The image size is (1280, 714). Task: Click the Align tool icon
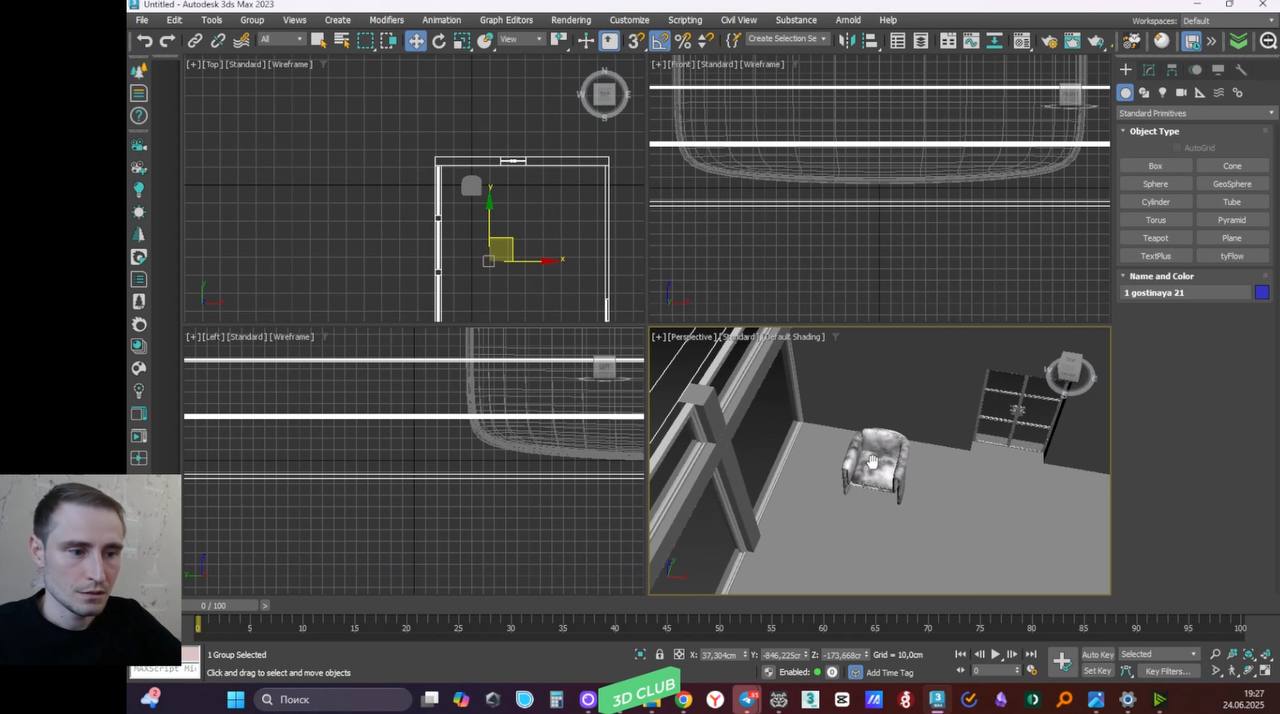870,40
